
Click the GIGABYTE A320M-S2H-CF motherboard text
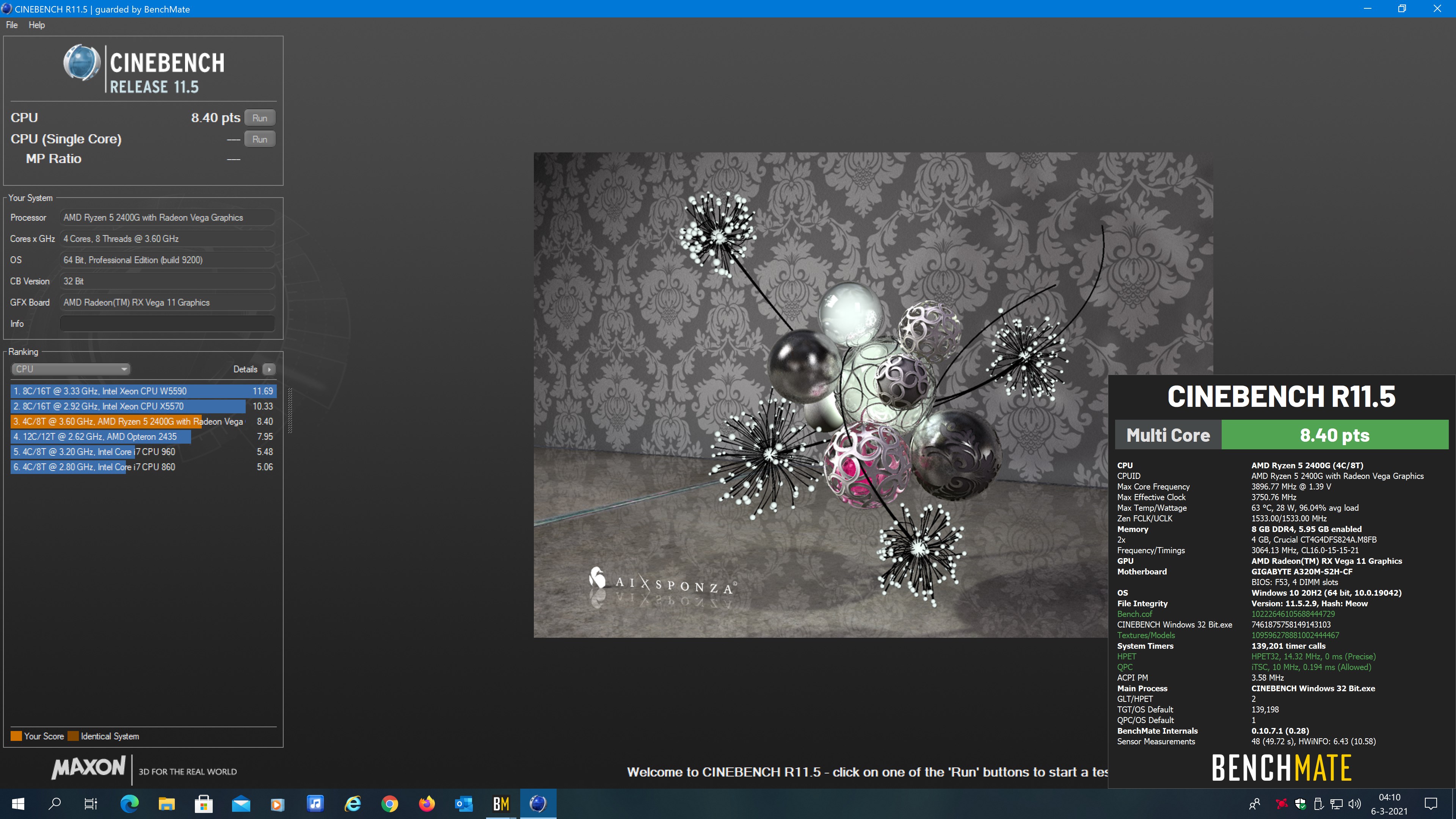click(1302, 571)
